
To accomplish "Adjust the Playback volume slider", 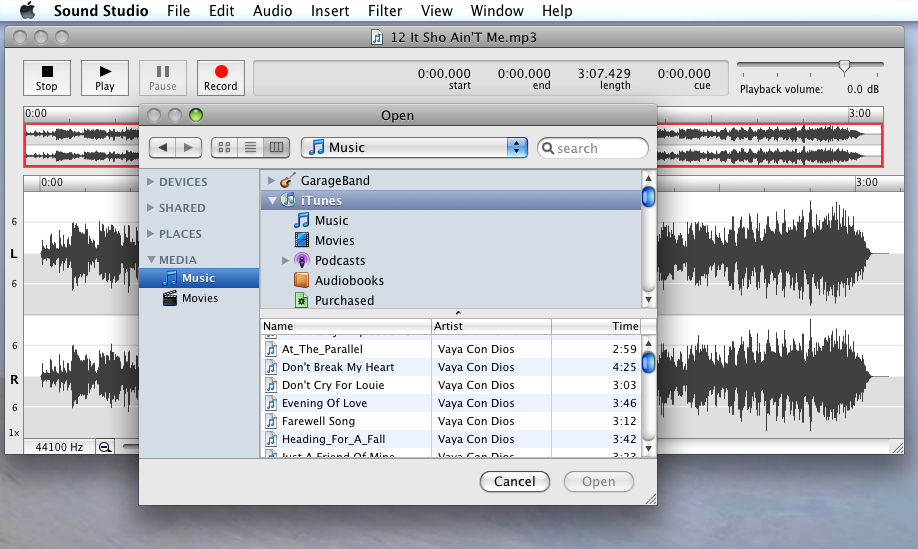I will 844,67.
